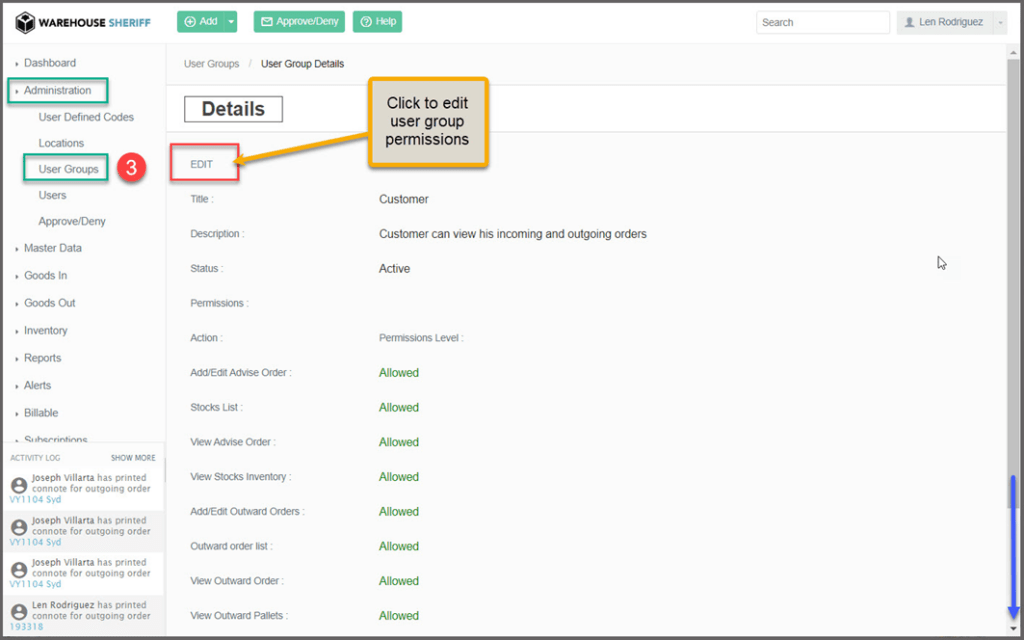Open Locations under Administration
Viewport: 1024px width, 640px height.
click(x=61, y=143)
